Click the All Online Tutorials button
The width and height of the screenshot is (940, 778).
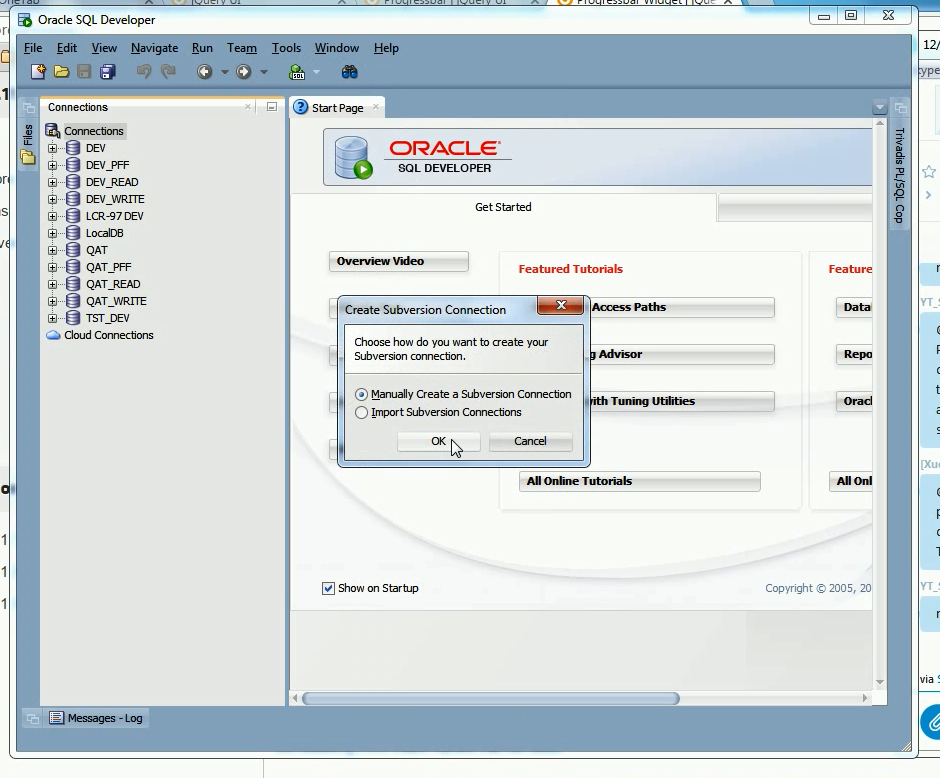click(640, 481)
